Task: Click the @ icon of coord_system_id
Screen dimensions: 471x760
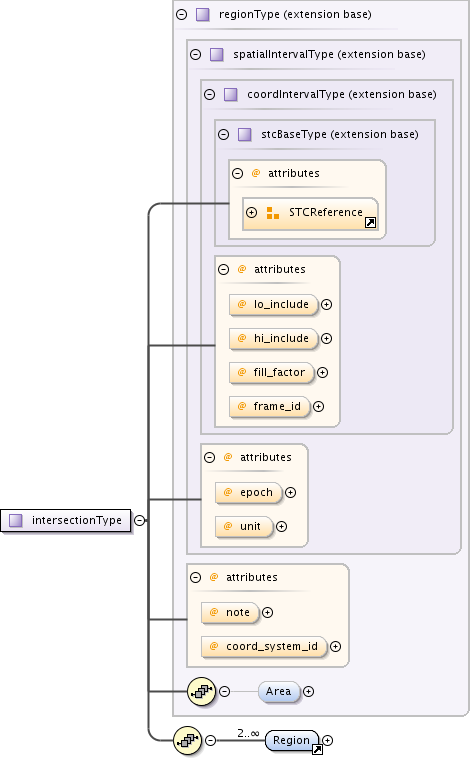Action: click(214, 647)
